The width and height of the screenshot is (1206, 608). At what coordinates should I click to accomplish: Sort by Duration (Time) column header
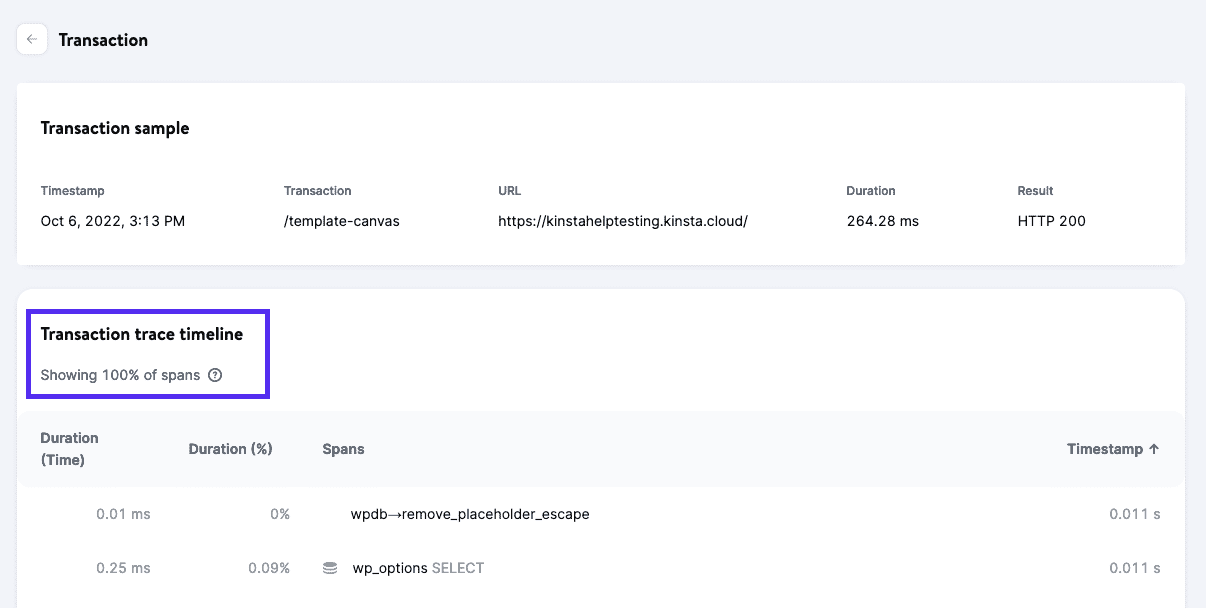(x=69, y=449)
